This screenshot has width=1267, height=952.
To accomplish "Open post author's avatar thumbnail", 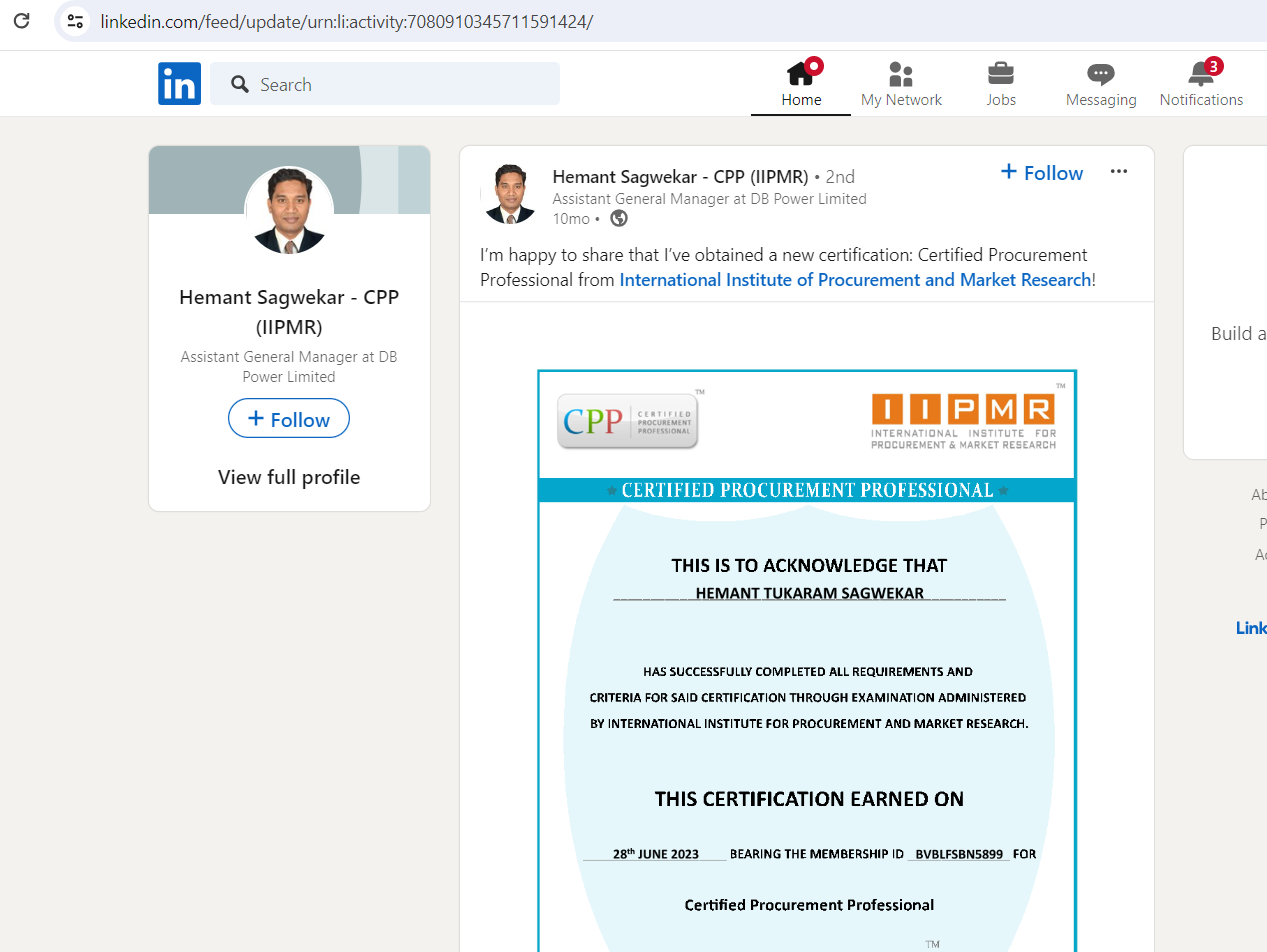I will (x=510, y=194).
